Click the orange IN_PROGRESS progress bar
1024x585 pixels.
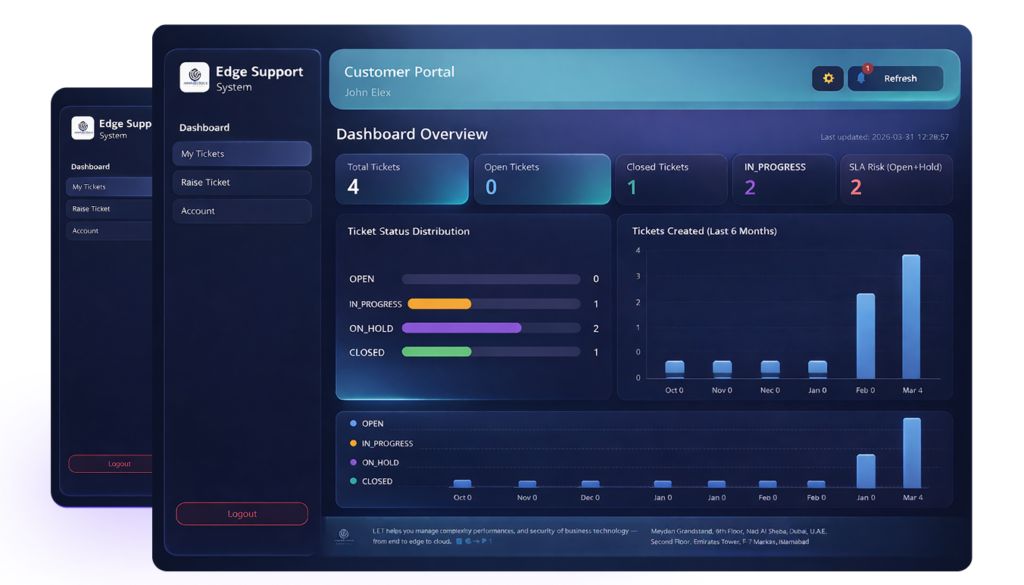[440, 304]
